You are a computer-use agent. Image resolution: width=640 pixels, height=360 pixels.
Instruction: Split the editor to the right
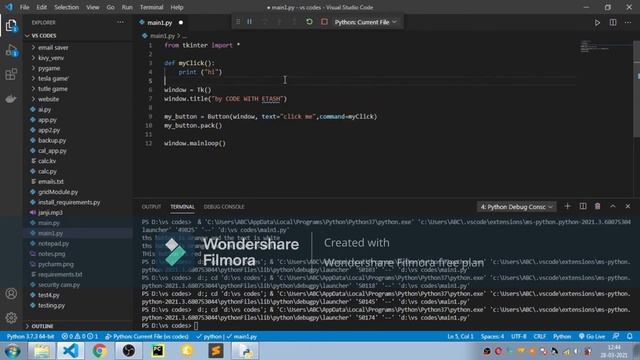613,22
